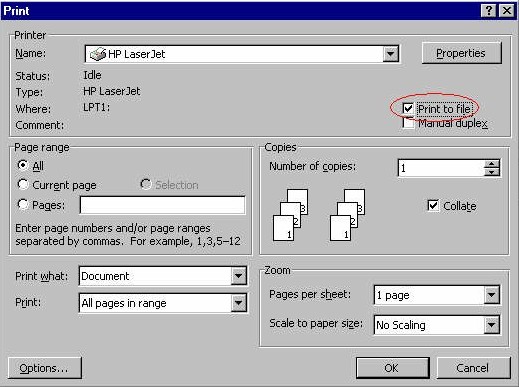Click into the Pages range text field
Image resolution: width=519 pixels, height=387 pixels.
163,205
